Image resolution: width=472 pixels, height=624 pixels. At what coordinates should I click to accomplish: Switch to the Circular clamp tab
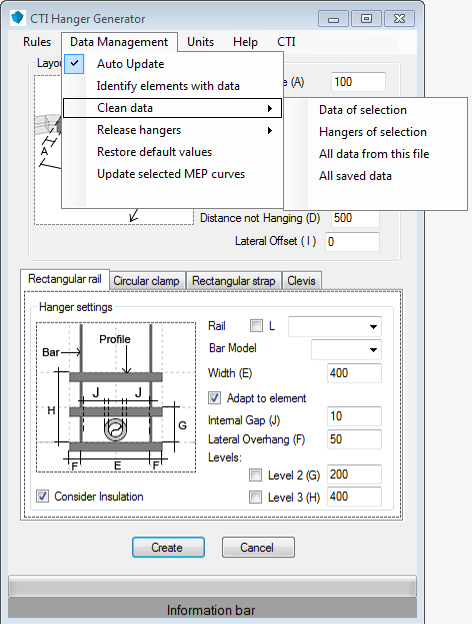tap(146, 281)
